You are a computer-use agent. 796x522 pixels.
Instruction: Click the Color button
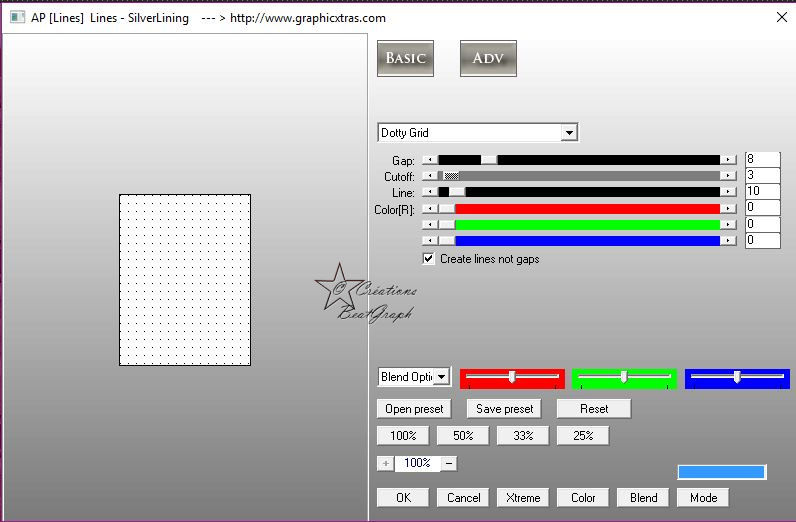click(x=583, y=498)
